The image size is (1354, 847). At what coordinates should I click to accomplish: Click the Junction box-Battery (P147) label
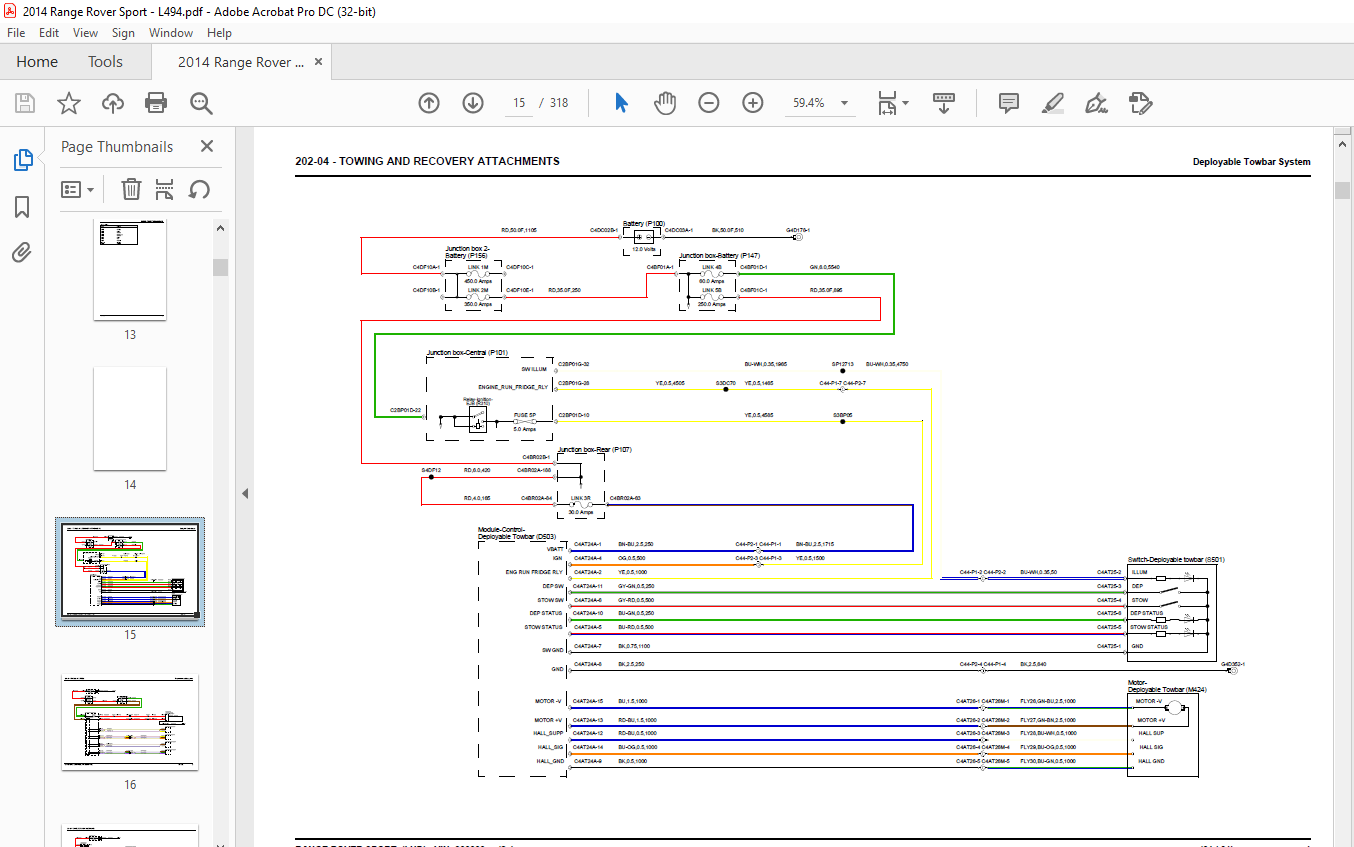(x=720, y=256)
